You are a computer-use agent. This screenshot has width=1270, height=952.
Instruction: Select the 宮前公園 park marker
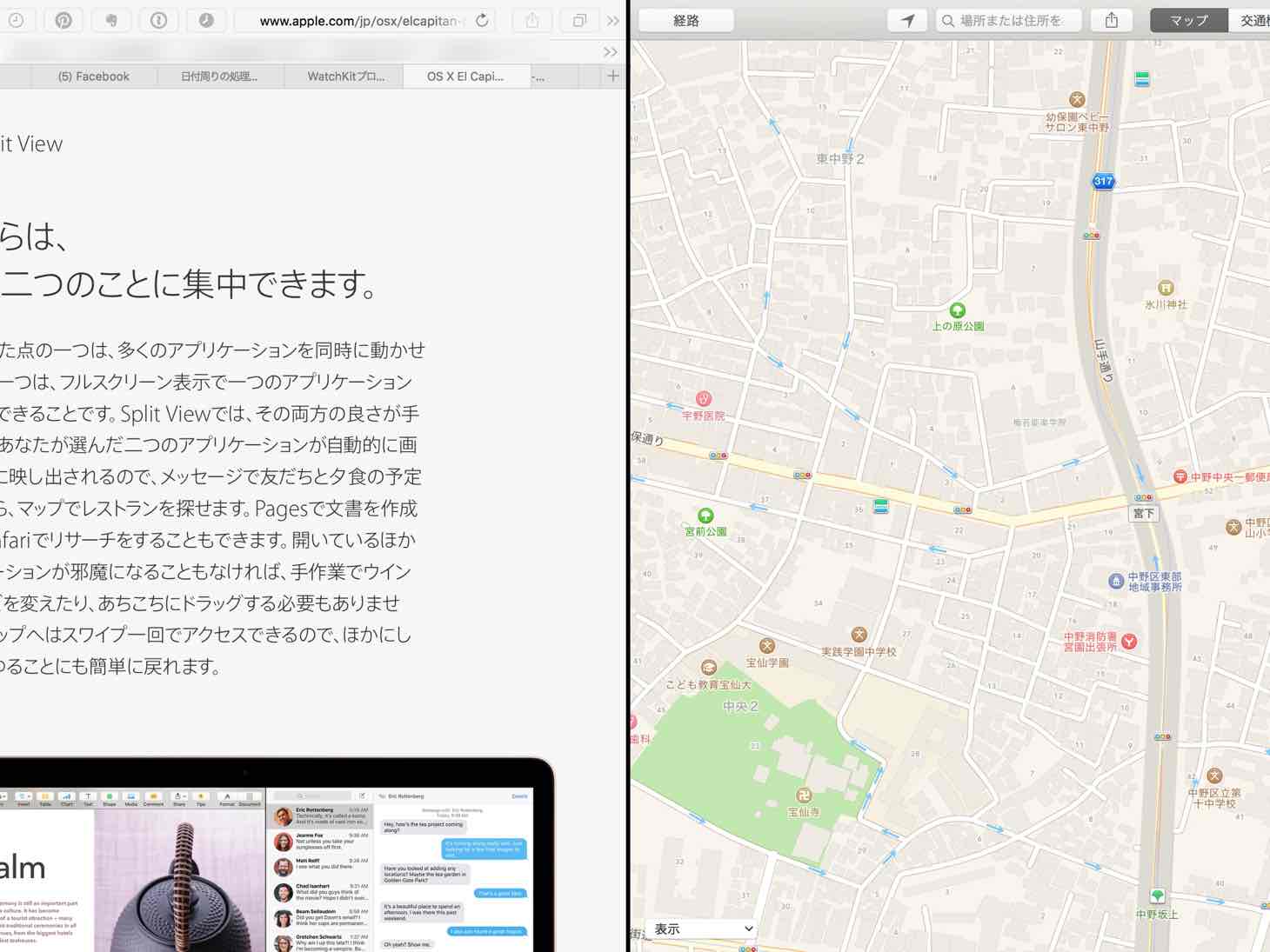click(x=705, y=516)
